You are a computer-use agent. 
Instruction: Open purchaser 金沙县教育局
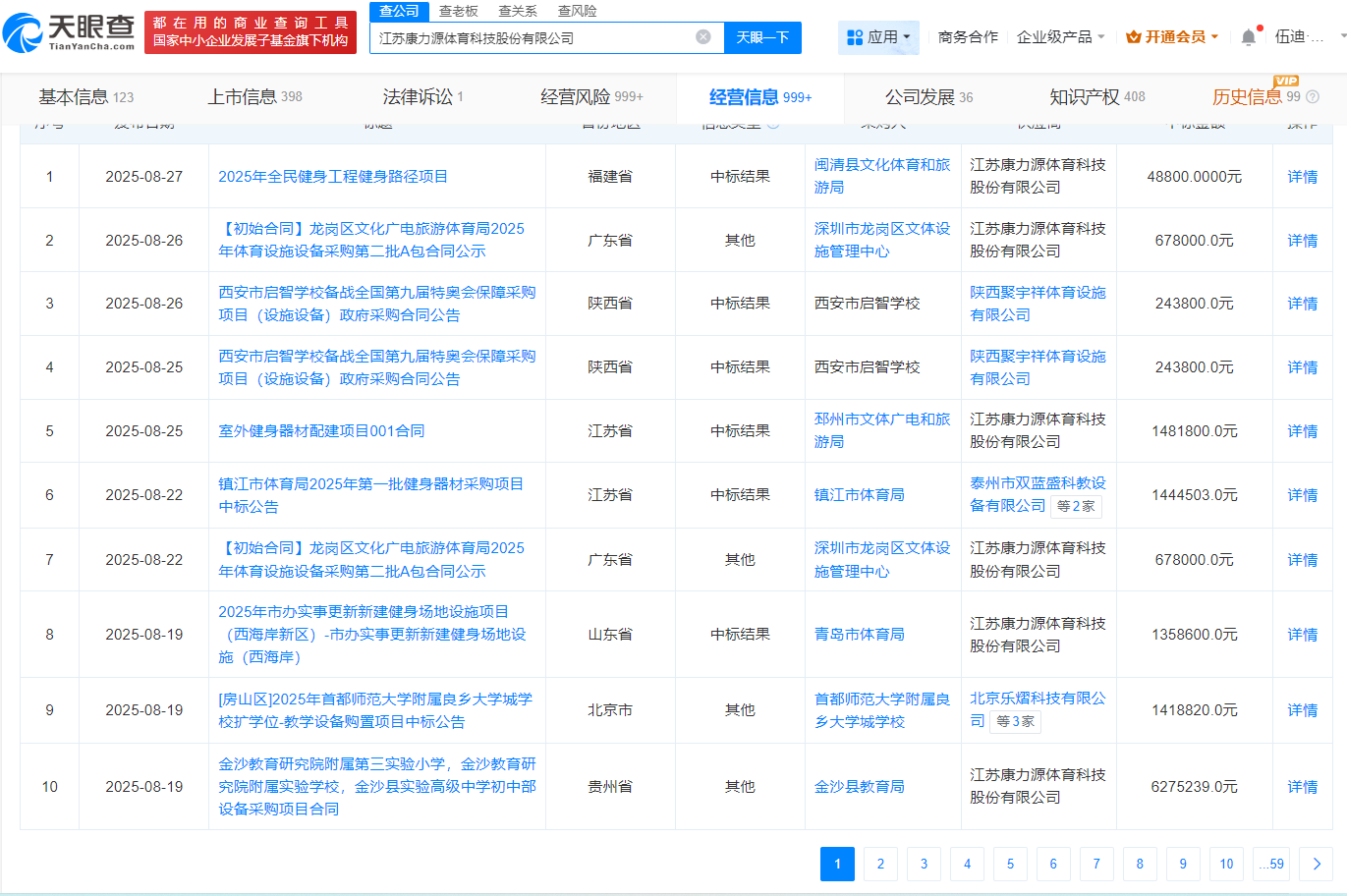(x=859, y=786)
